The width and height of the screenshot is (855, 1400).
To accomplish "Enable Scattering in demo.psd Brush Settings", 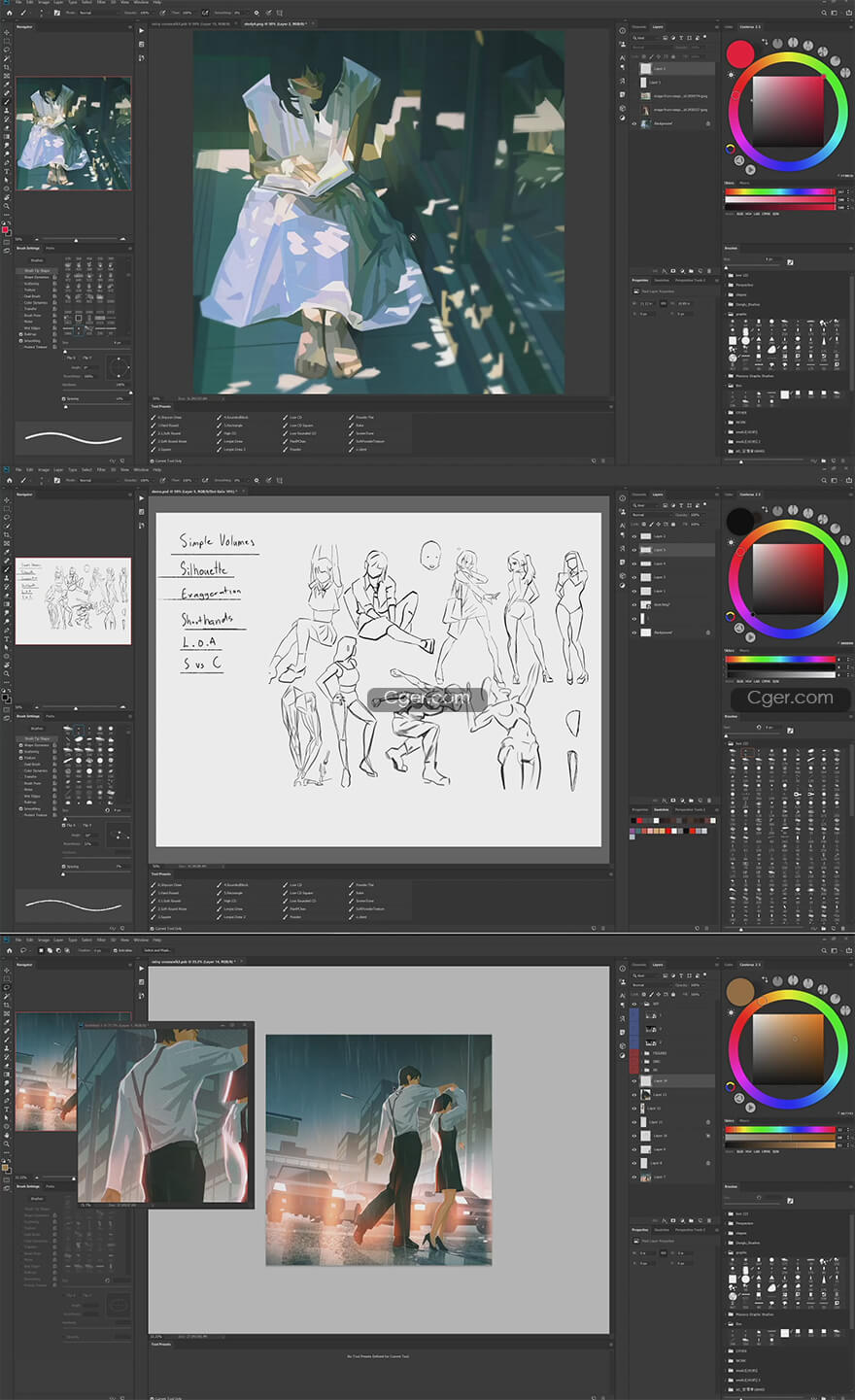I will pyautogui.click(x=21, y=752).
